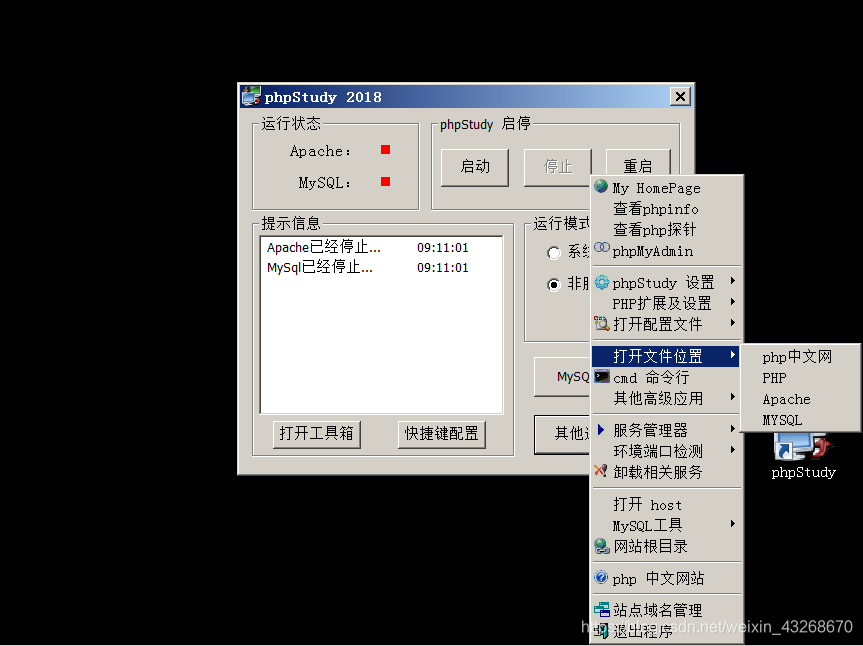The height and width of the screenshot is (646, 863).
Task: Choose 查看php探针 menu entry
Action: [667, 230]
